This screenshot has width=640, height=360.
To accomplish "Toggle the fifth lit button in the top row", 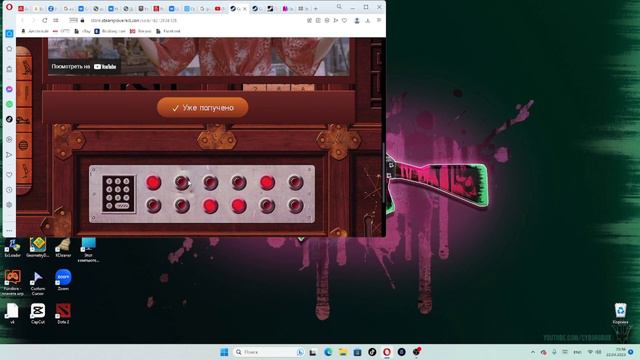I will tap(267, 182).
